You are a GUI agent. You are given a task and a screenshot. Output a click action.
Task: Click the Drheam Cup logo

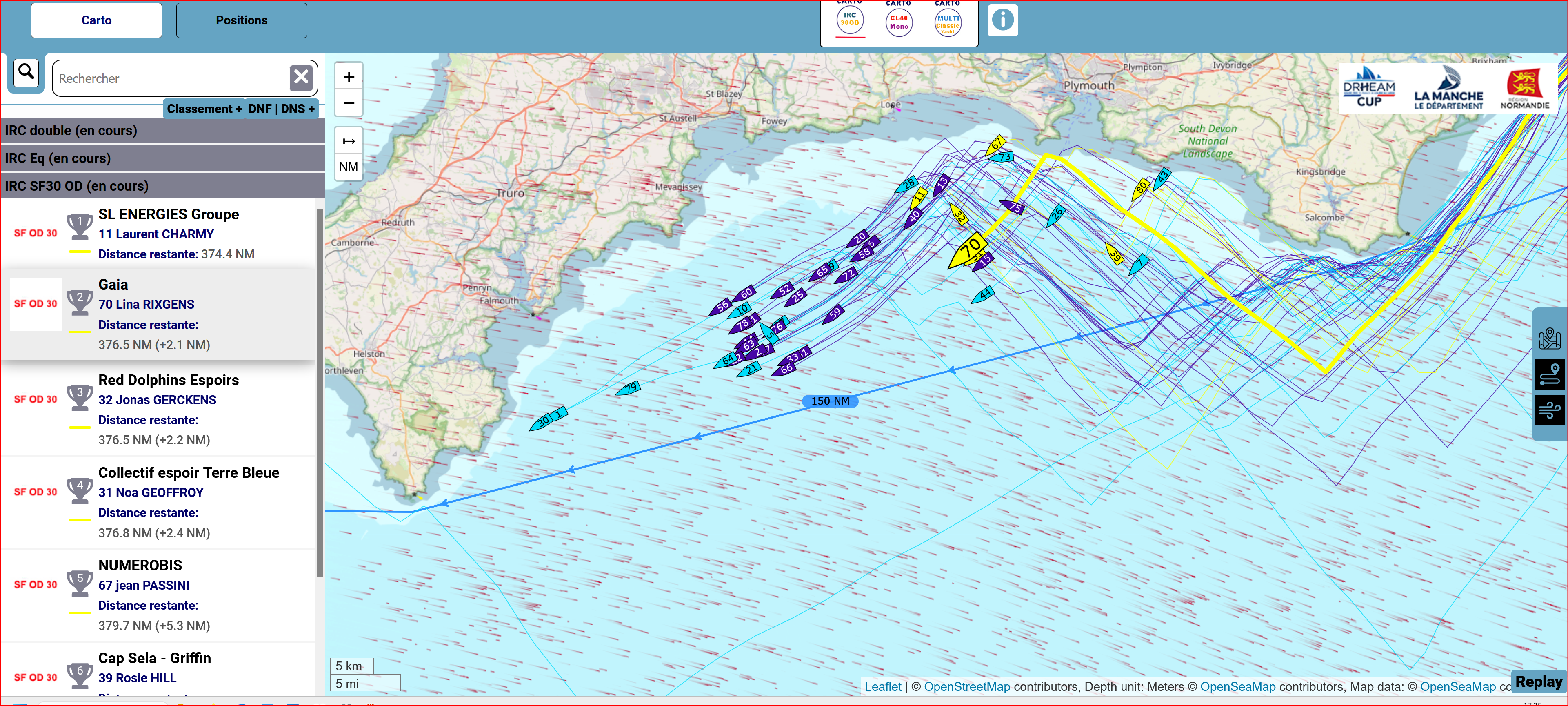pos(1369,87)
